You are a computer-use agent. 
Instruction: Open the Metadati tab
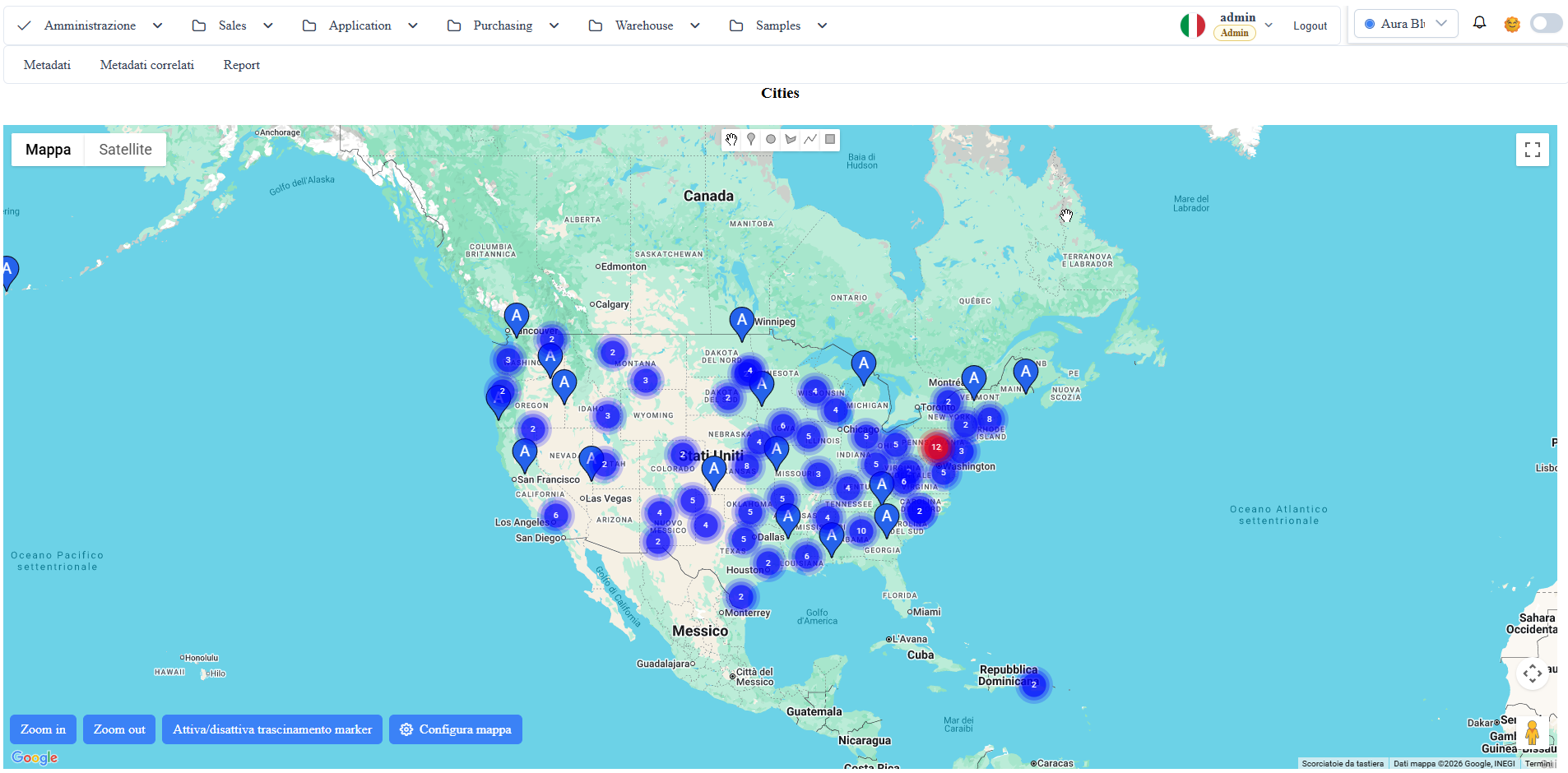[47, 65]
